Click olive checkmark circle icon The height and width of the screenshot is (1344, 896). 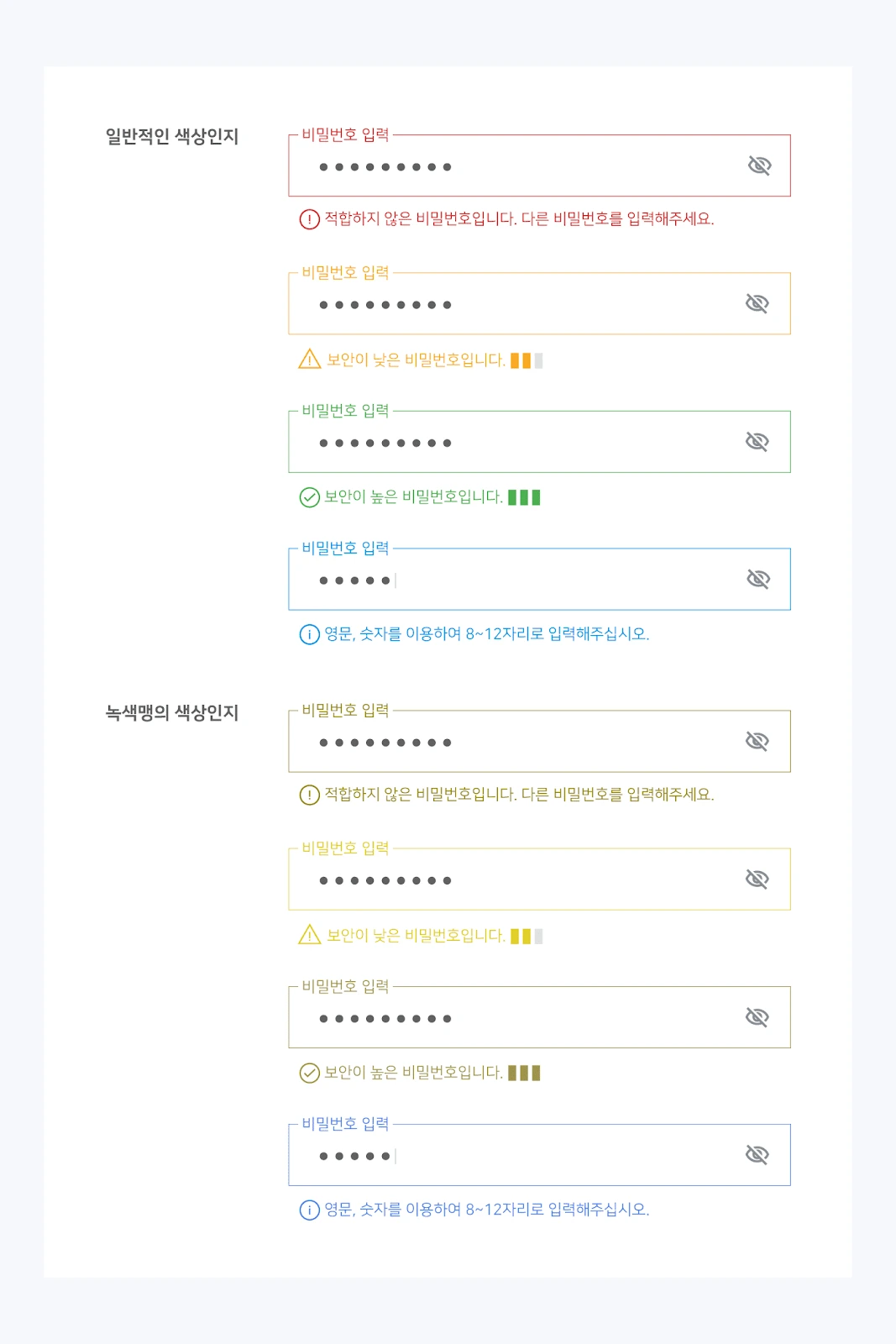[x=309, y=1073]
